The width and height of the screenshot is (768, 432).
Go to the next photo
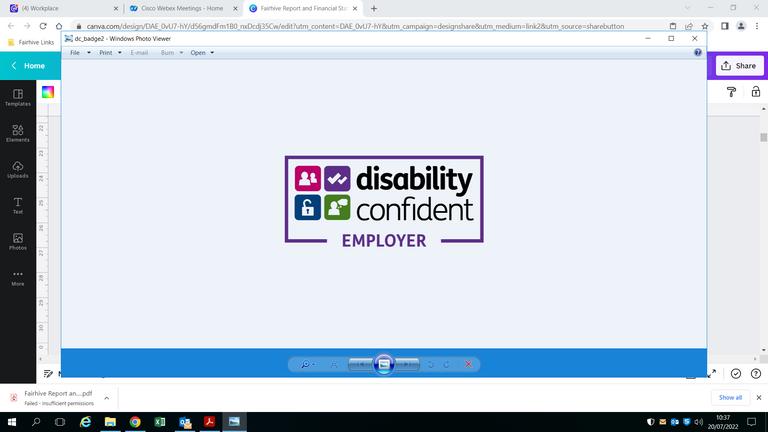point(407,364)
